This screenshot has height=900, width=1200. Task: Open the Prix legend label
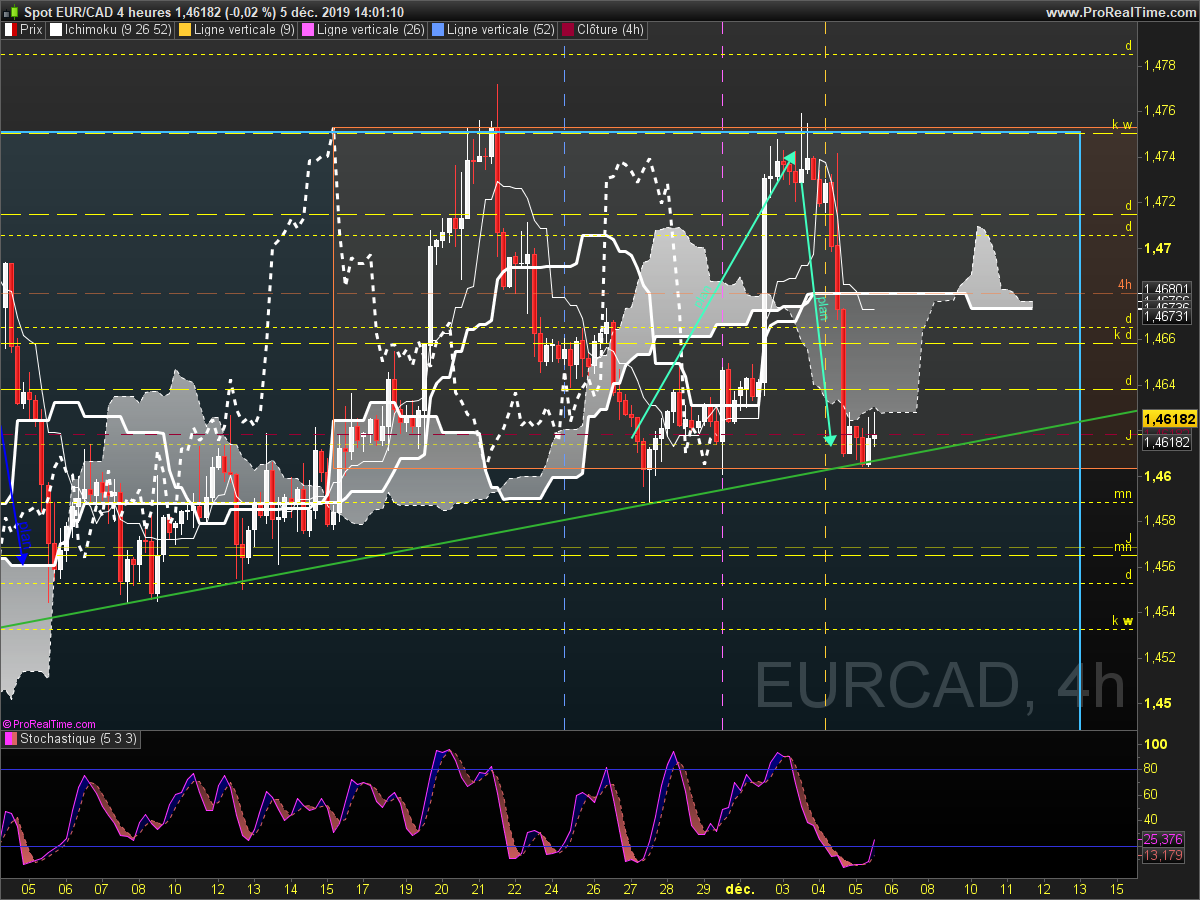point(31,30)
